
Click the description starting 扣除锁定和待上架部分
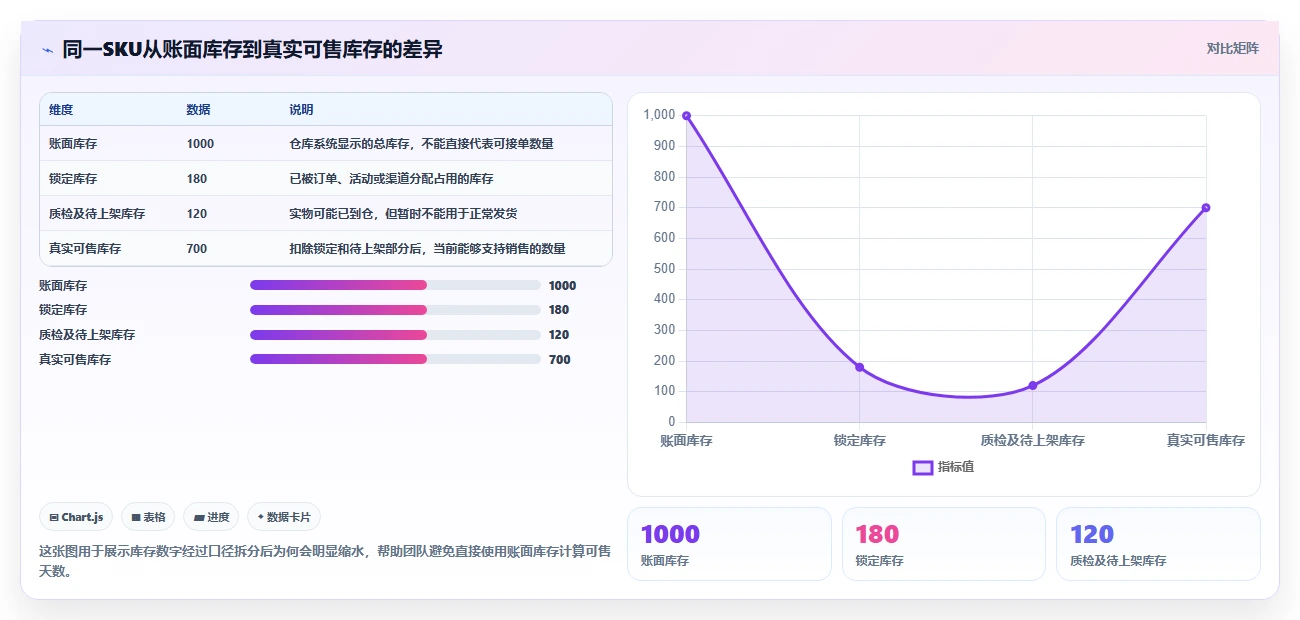[427, 249]
